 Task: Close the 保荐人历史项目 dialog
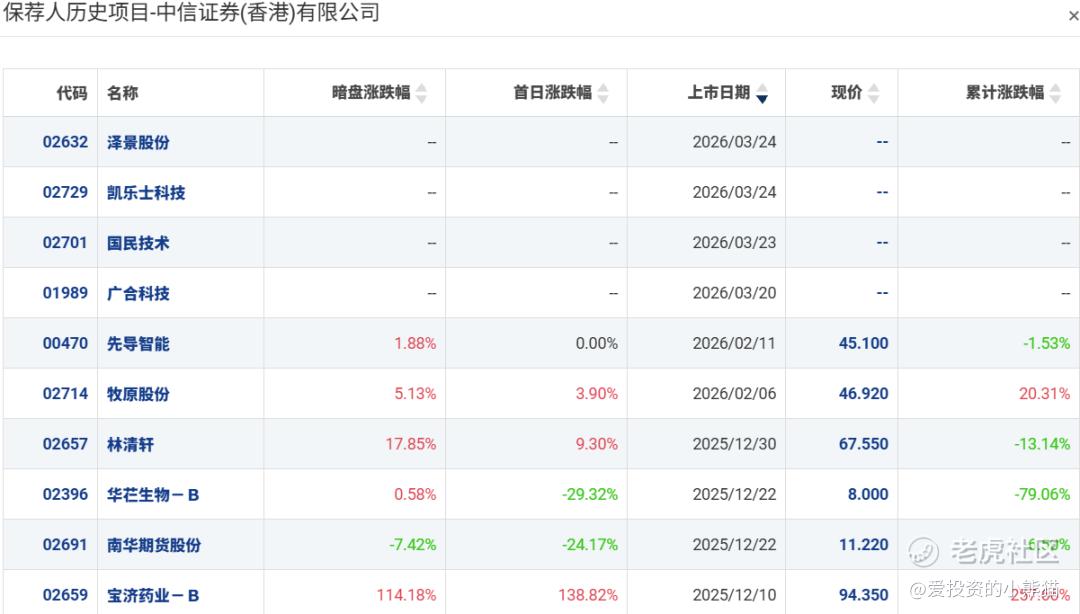(x=1073, y=16)
